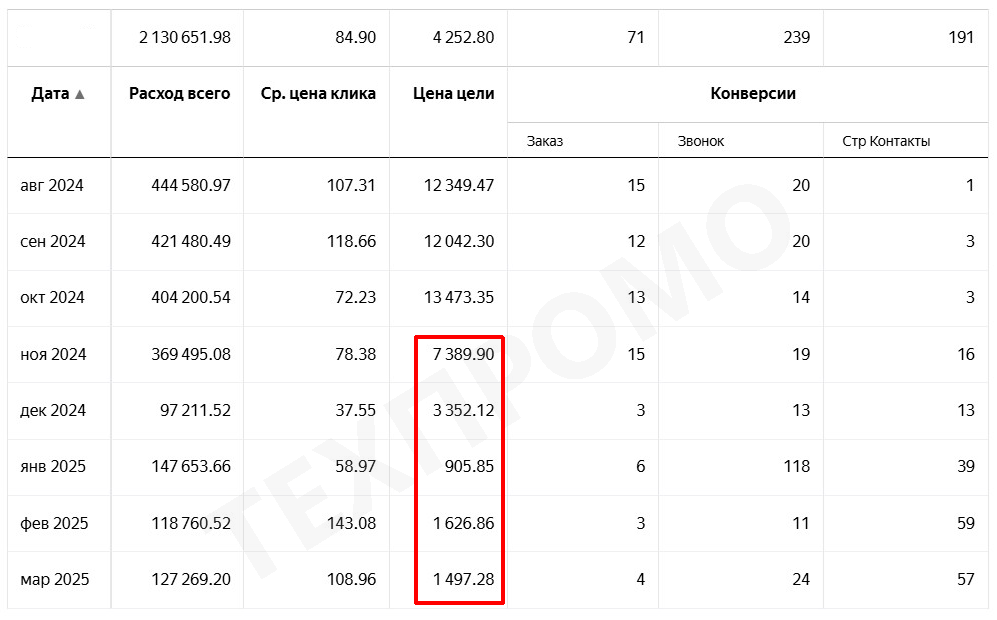Screen dimensions: 997x620
Task: Click click price 58.97
Action: point(355,466)
